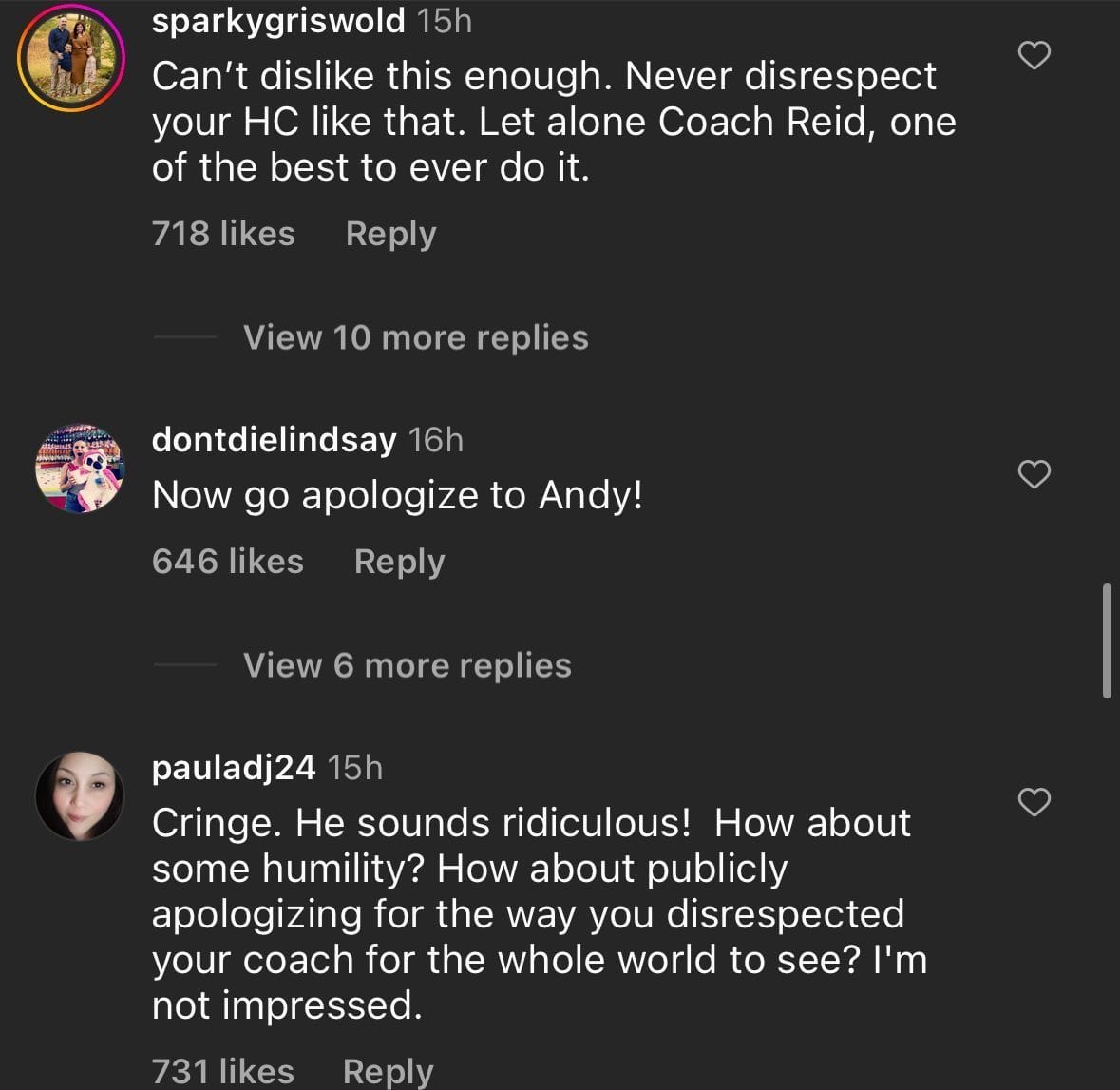
Task: Click the 15h timestamp beside sparkygriswold
Action: (445, 21)
